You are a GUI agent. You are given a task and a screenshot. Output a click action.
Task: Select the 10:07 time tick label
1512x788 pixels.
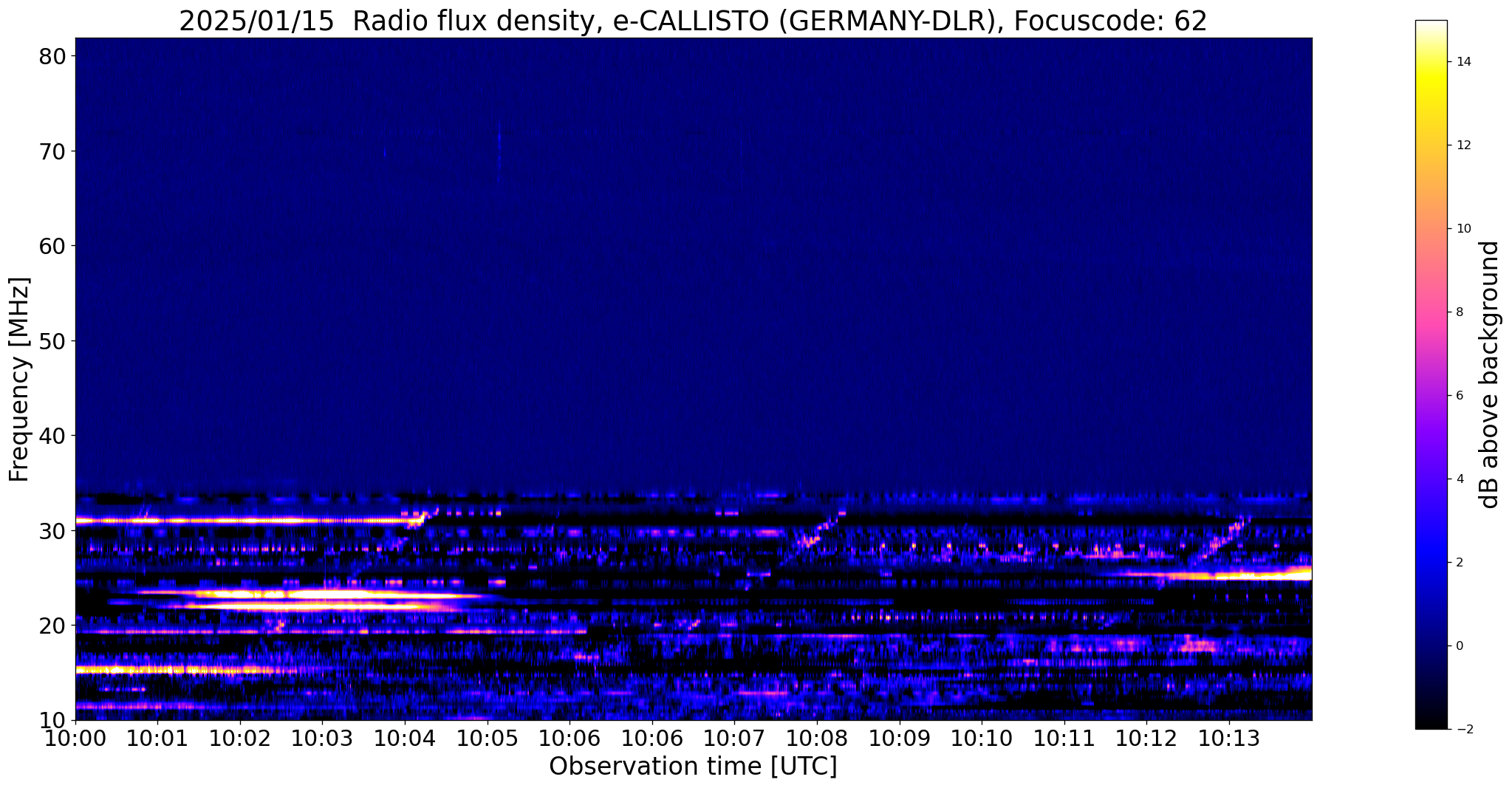click(734, 739)
